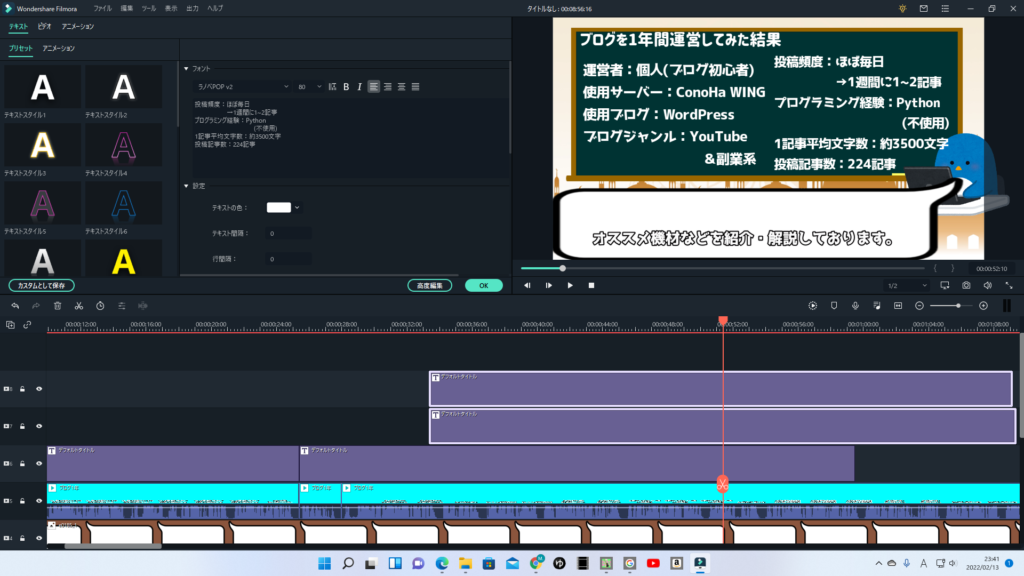
Task: Click the marker shield icon in timeline toolbar
Action: tap(834, 306)
